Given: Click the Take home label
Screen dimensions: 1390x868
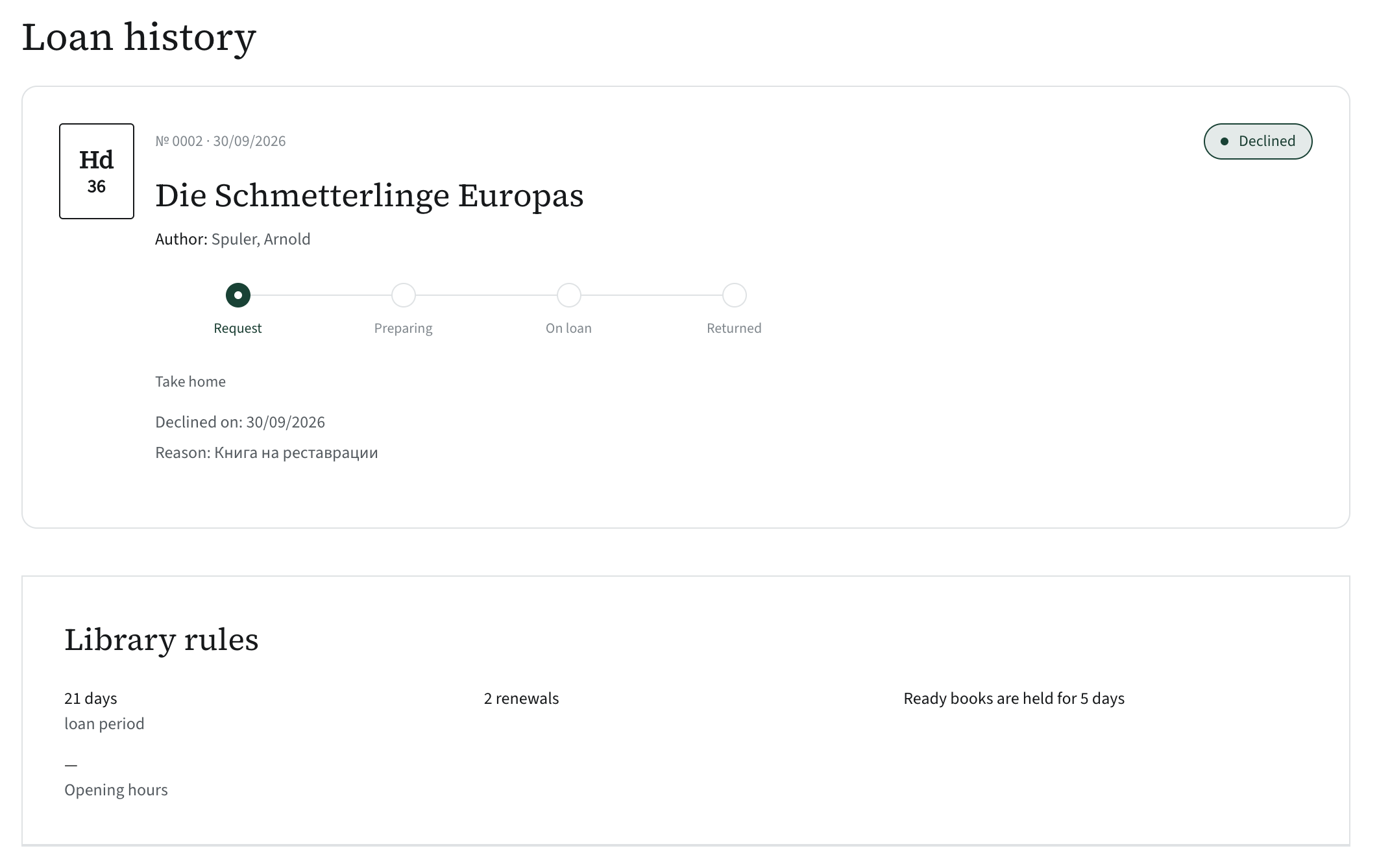Looking at the screenshot, I should click(x=190, y=381).
